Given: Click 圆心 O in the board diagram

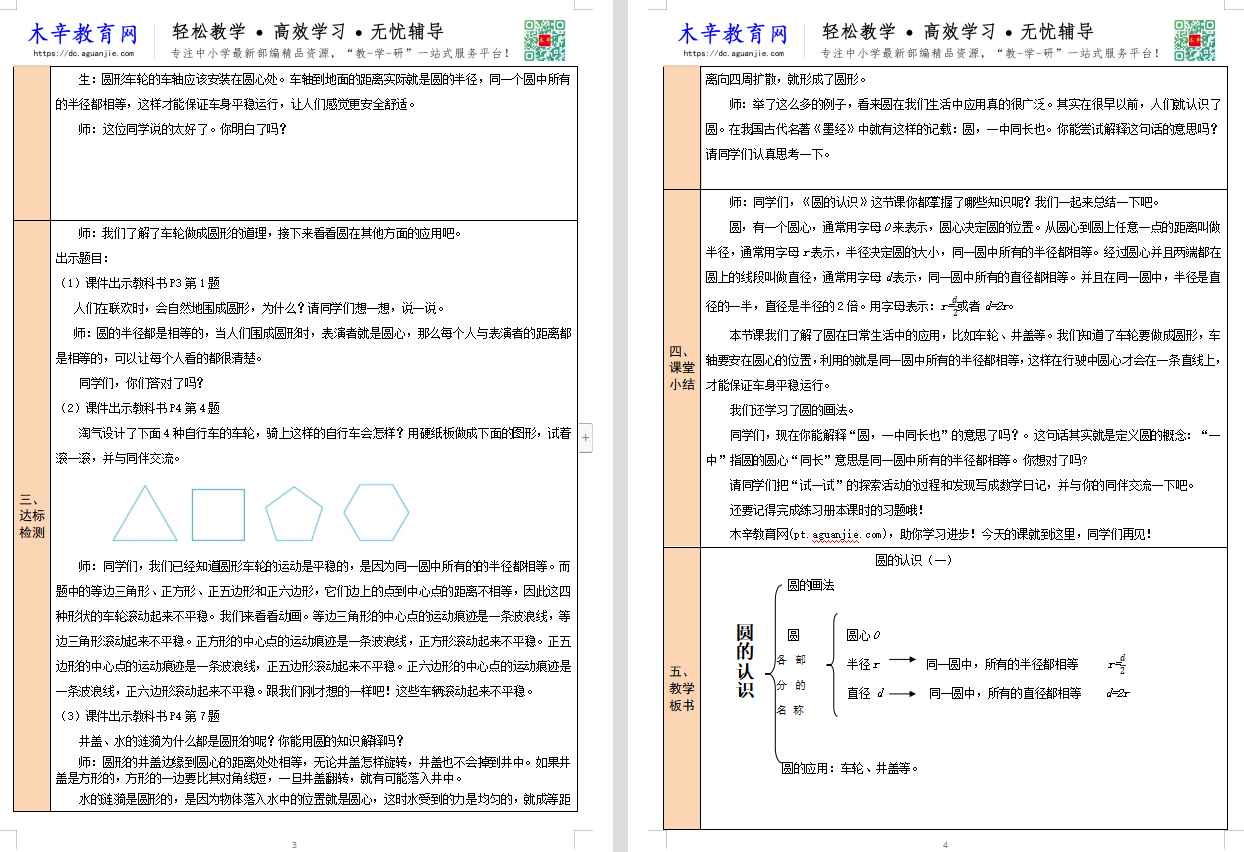Looking at the screenshot, I should pyautogui.click(x=863, y=635).
